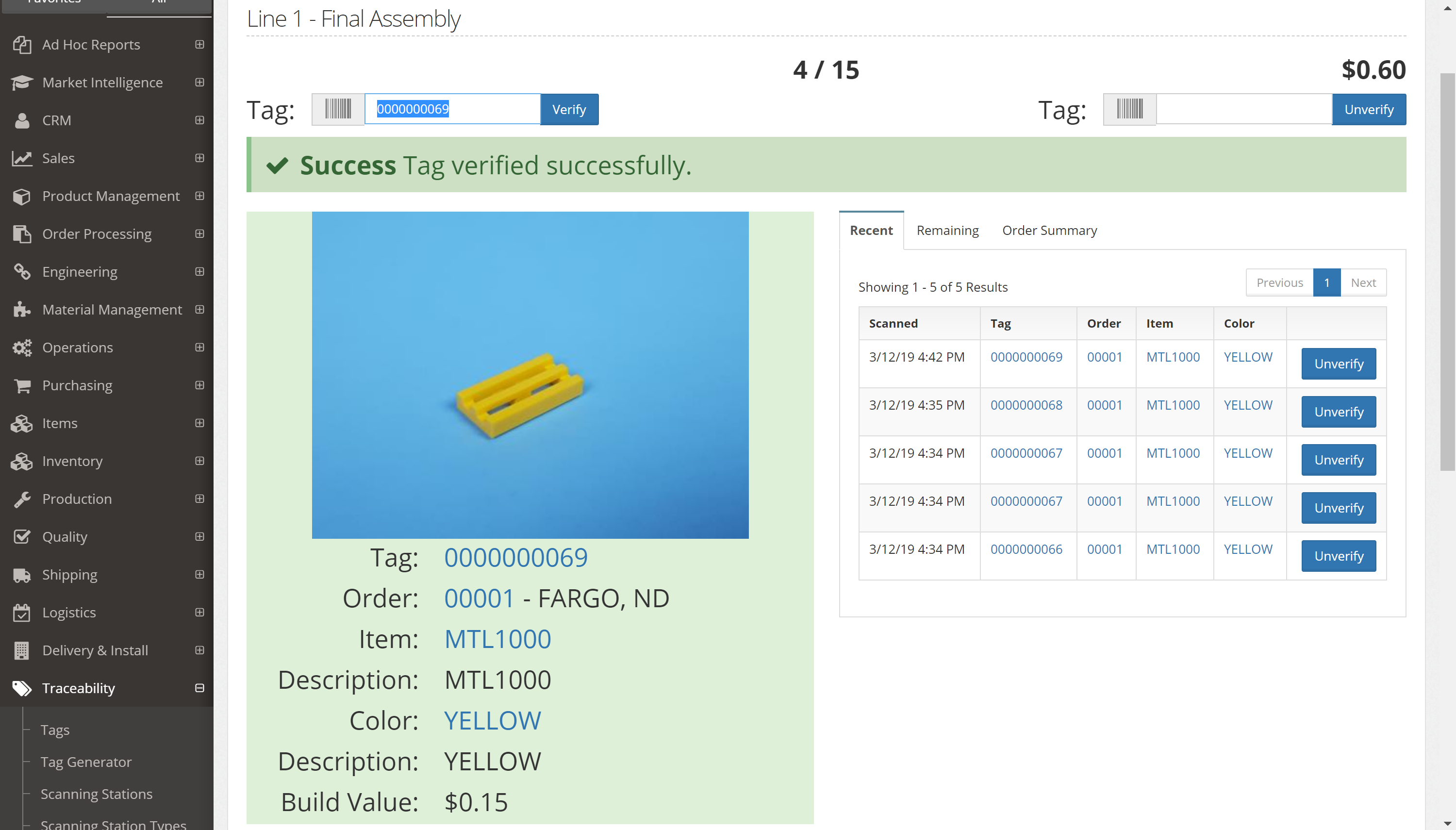This screenshot has height=830, width=1456.
Task: Click the Sales chart icon
Action: tap(22, 158)
